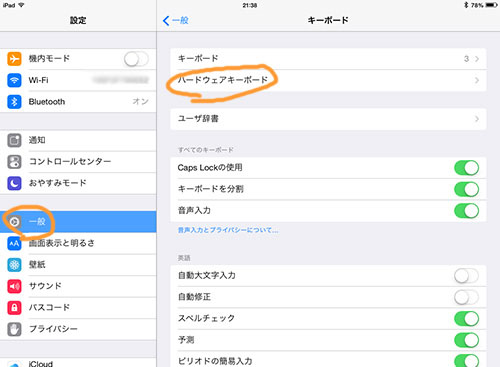This screenshot has width=500, height=367.
Task: Tap the 画面表示と明るさ AA icon
Action: [x=14, y=243]
